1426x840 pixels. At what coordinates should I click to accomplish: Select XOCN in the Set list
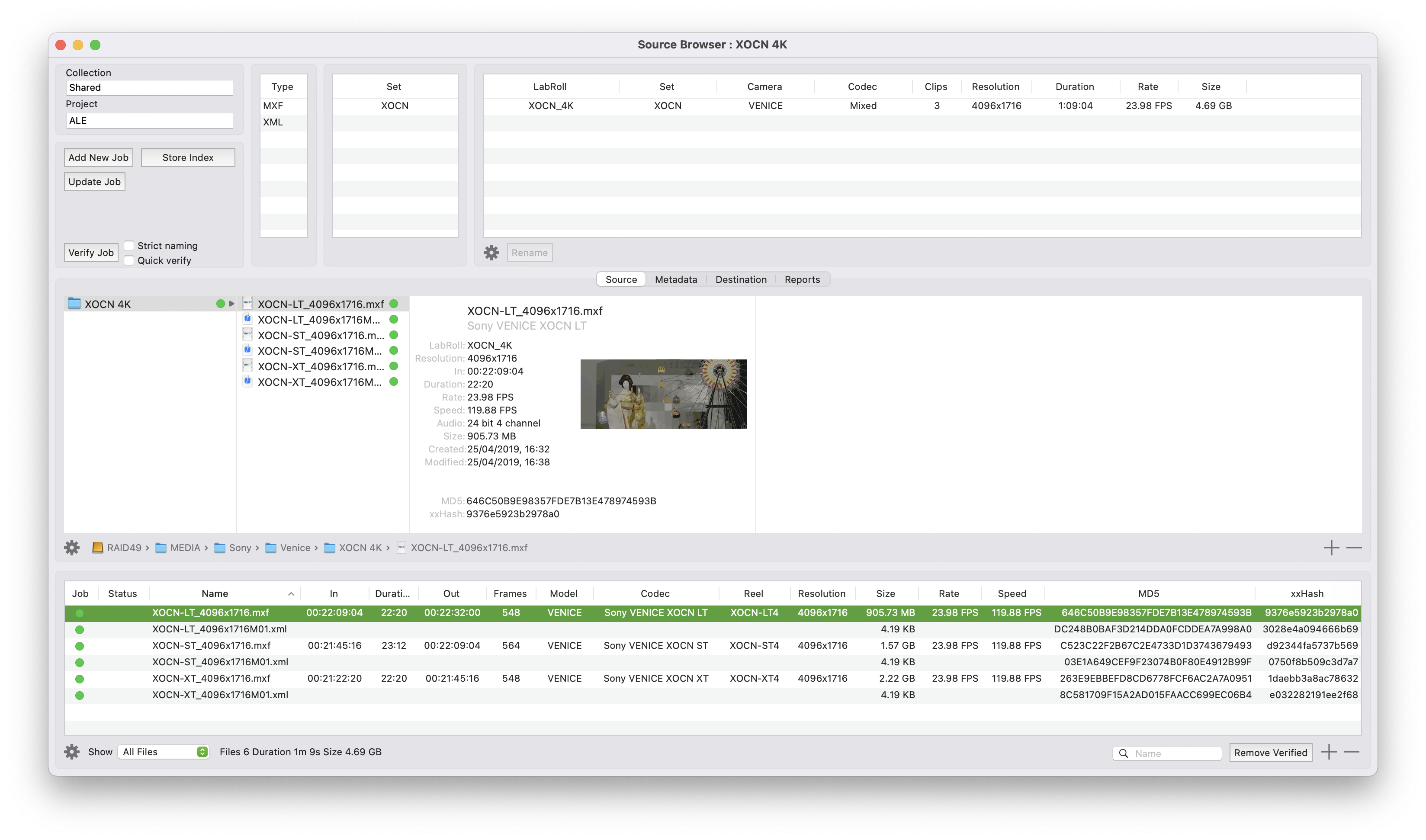point(395,105)
